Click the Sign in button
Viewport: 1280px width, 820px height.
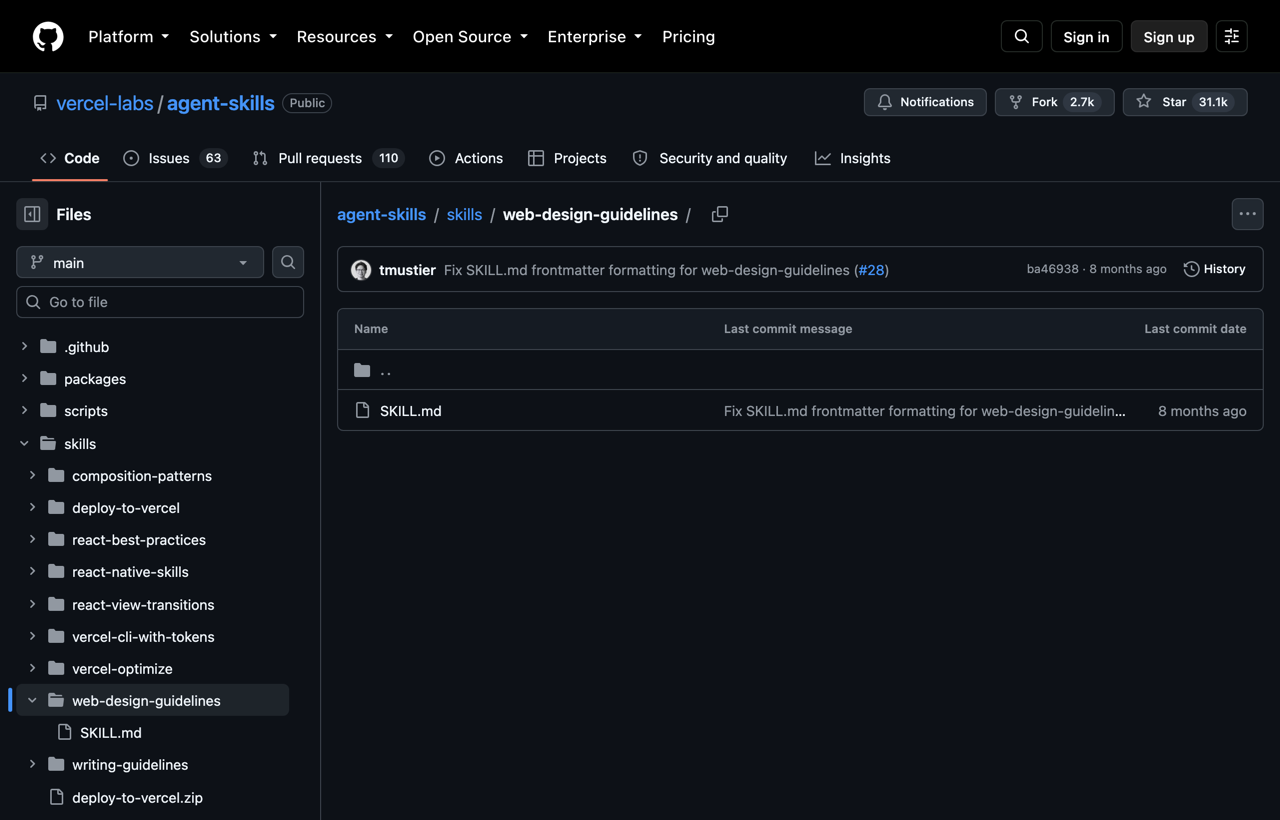1086,36
